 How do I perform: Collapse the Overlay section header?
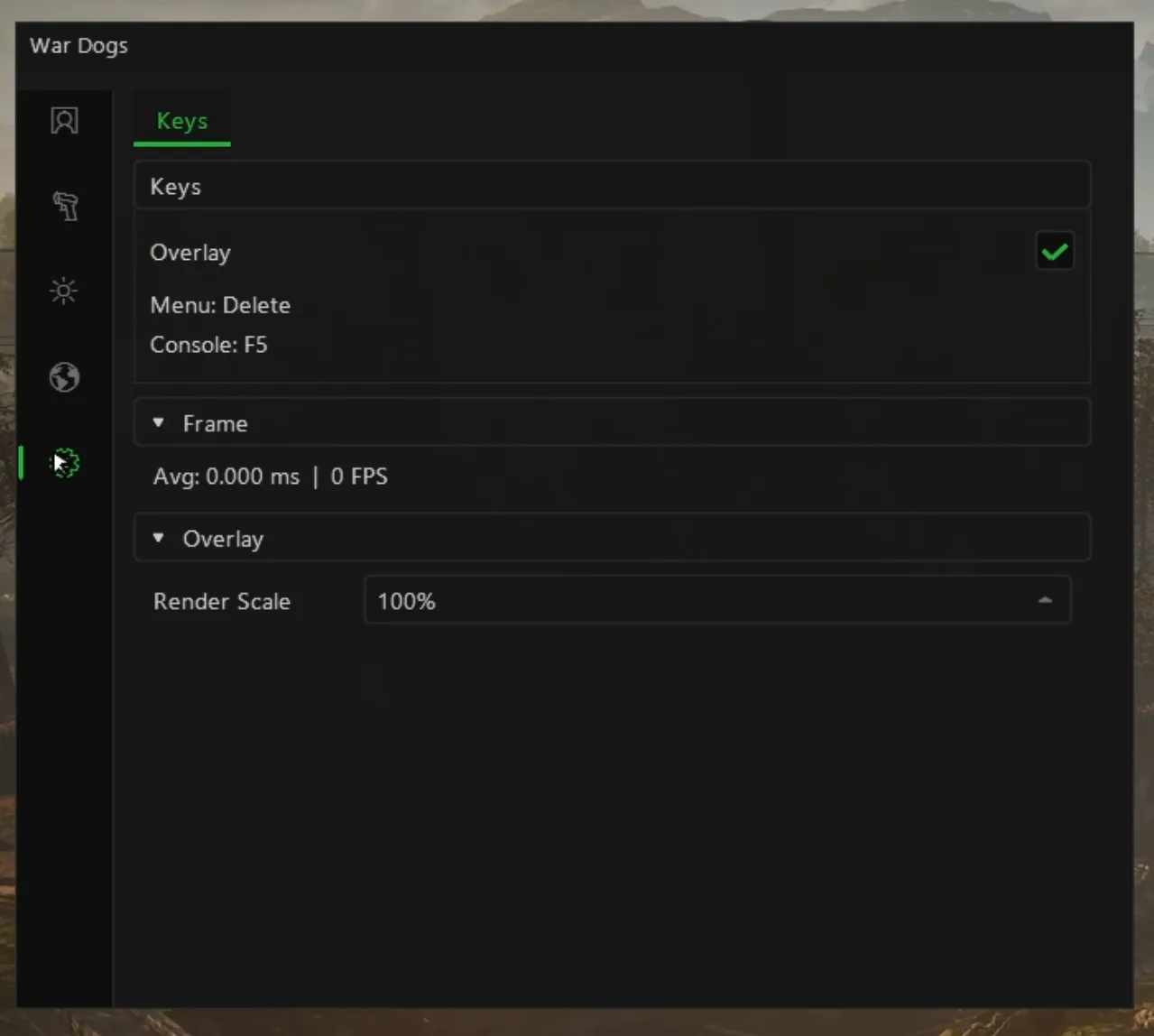(612, 539)
